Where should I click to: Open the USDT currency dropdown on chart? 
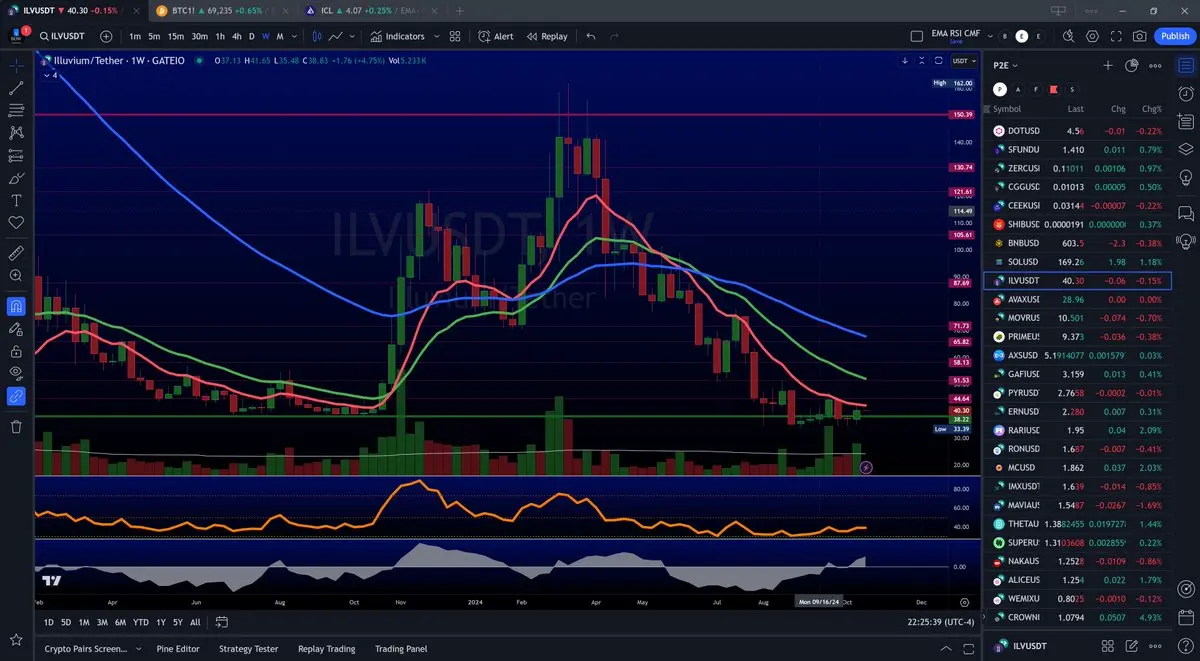point(963,60)
